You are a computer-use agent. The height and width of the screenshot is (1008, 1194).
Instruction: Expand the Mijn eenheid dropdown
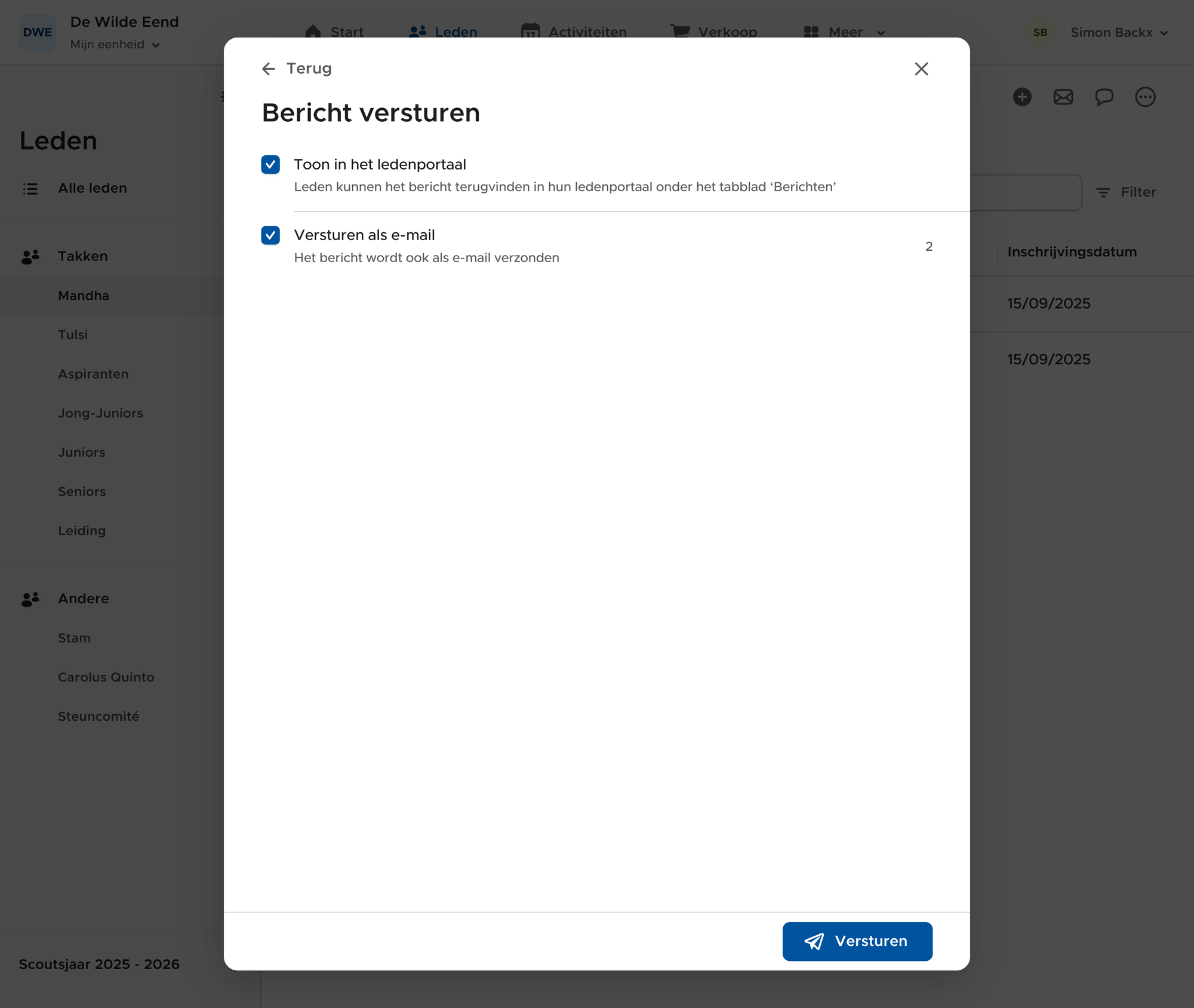[115, 45]
